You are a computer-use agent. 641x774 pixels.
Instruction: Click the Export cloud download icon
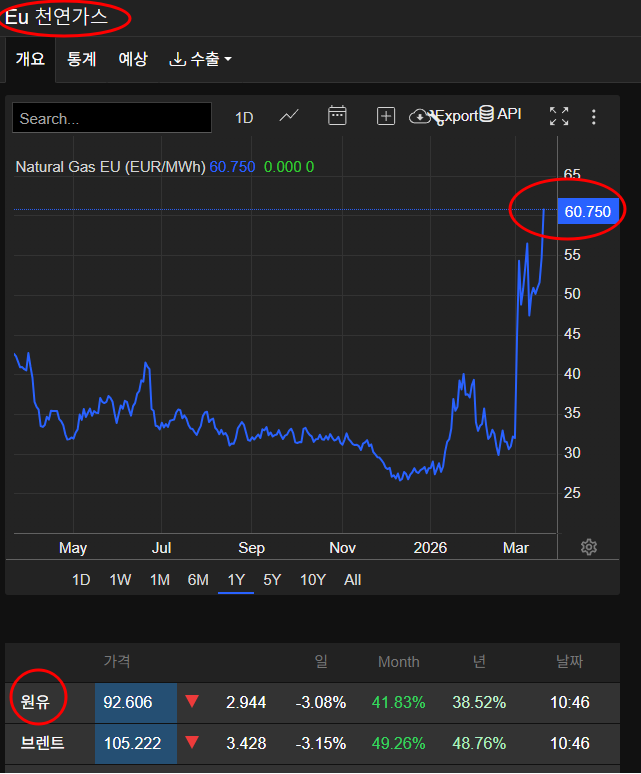pyautogui.click(x=420, y=116)
